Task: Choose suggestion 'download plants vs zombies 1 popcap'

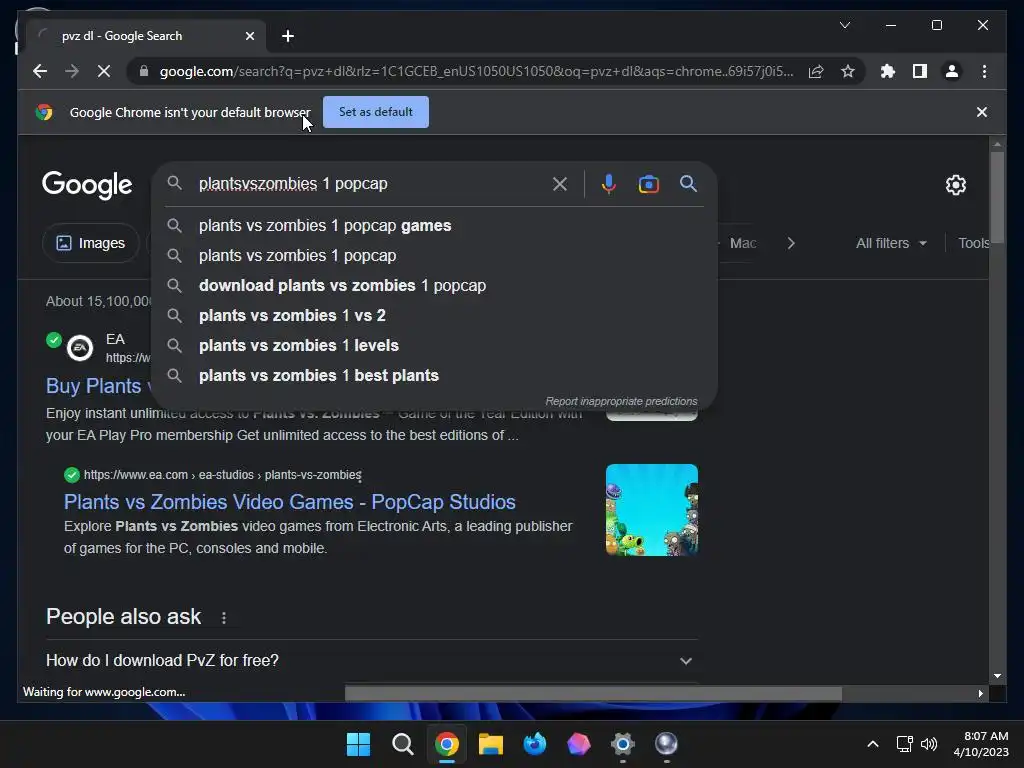Action: (434, 285)
